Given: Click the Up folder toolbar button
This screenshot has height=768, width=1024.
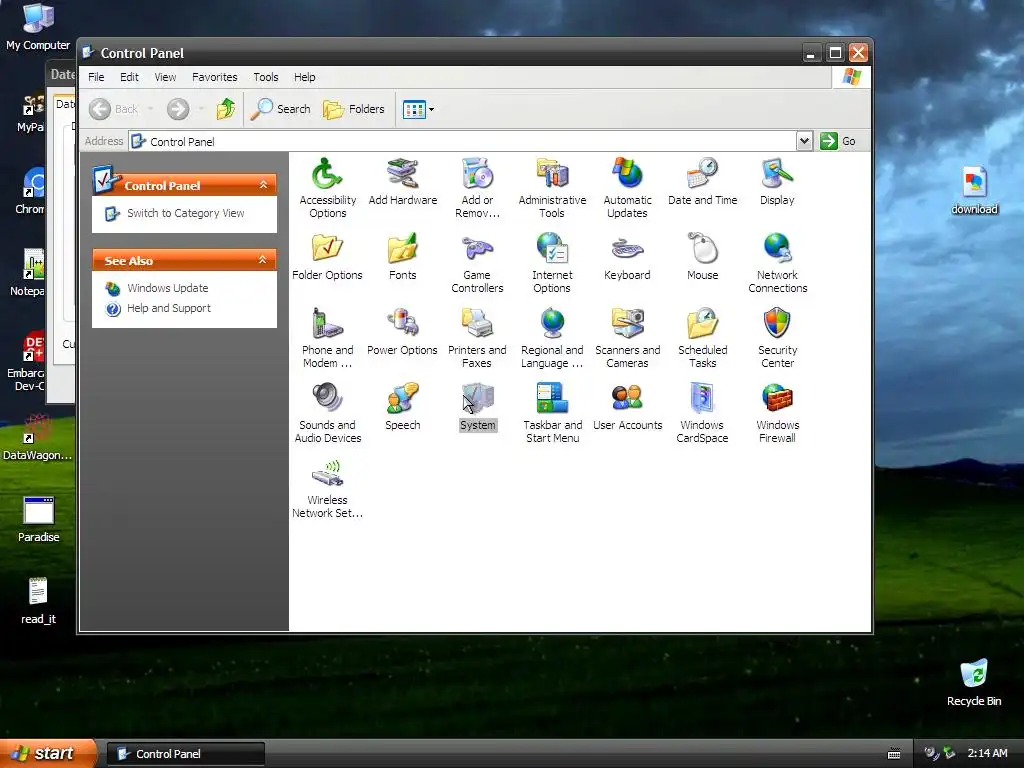Looking at the screenshot, I should (x=226, y=109).
